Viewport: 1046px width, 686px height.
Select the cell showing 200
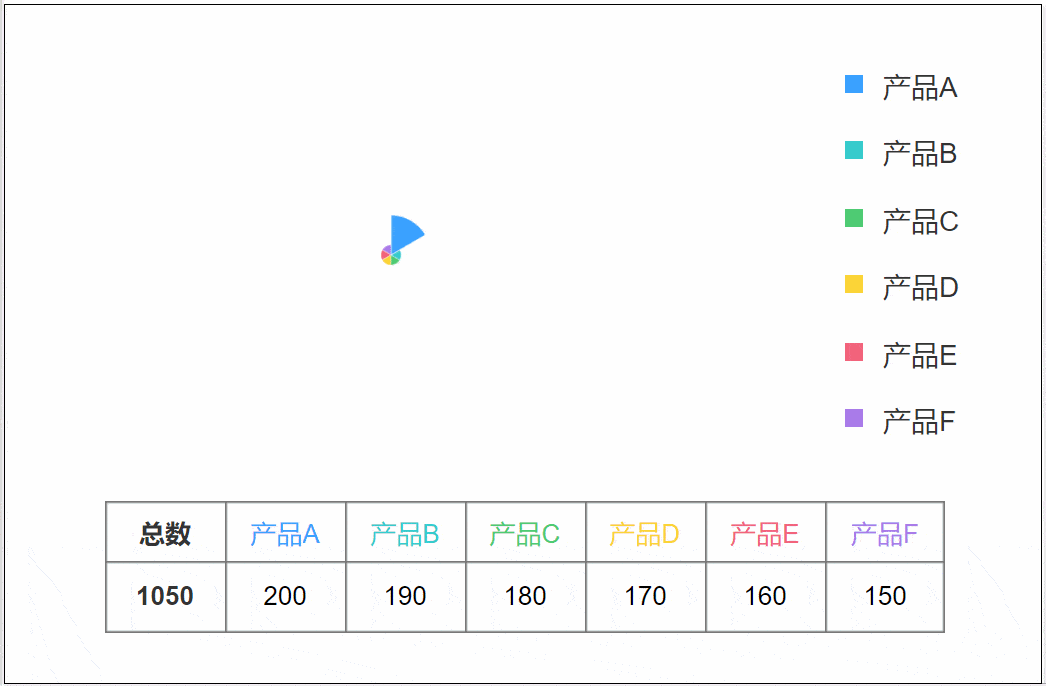pyautogui.click(x=286, y=597)
